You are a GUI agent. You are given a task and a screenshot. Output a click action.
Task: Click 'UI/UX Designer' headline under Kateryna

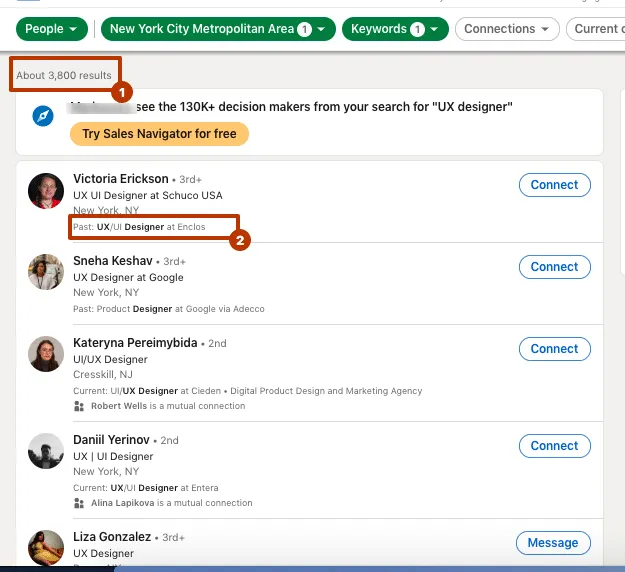click(x=110, y=360)
